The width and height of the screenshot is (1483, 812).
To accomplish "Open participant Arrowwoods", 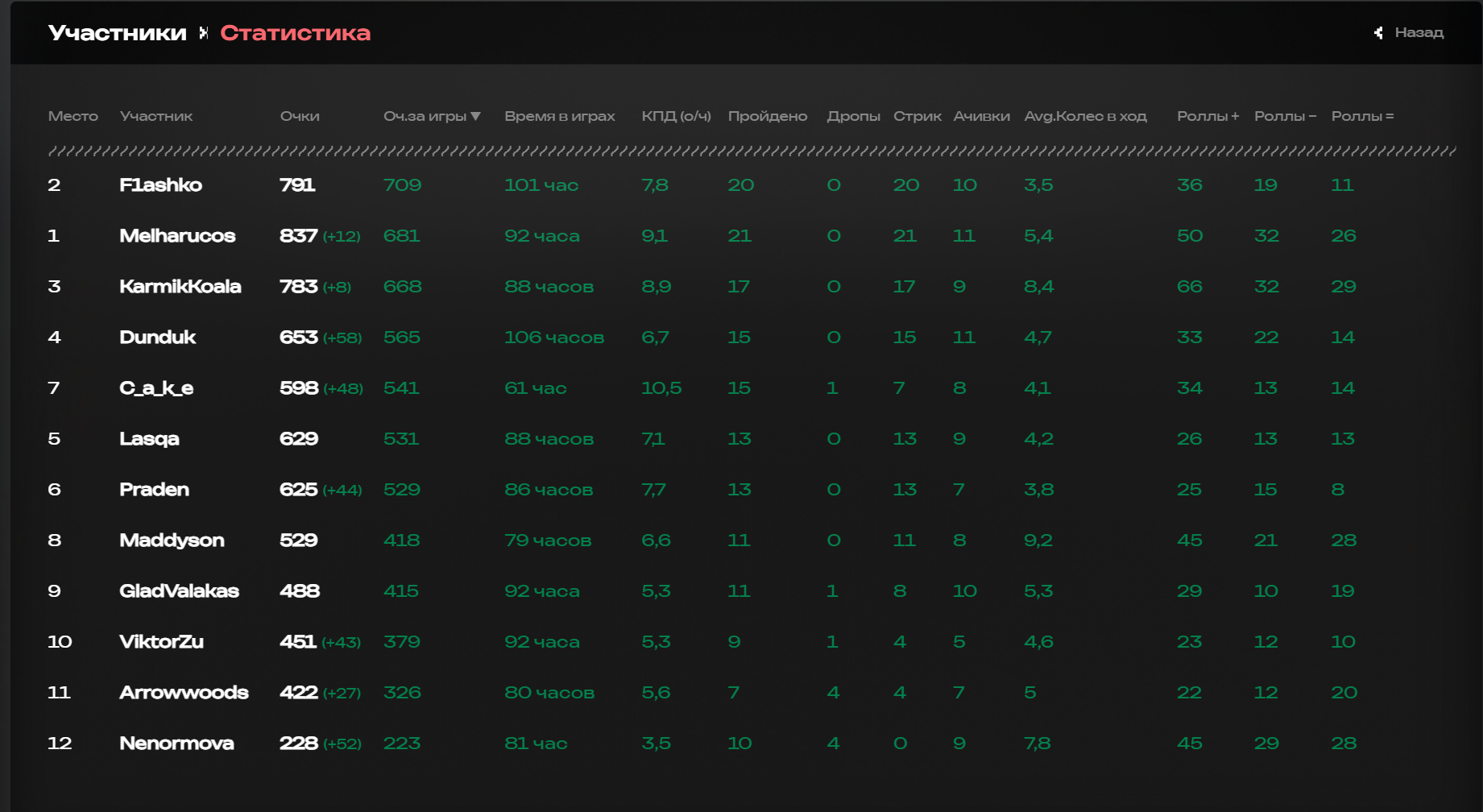I will point(184,693).
